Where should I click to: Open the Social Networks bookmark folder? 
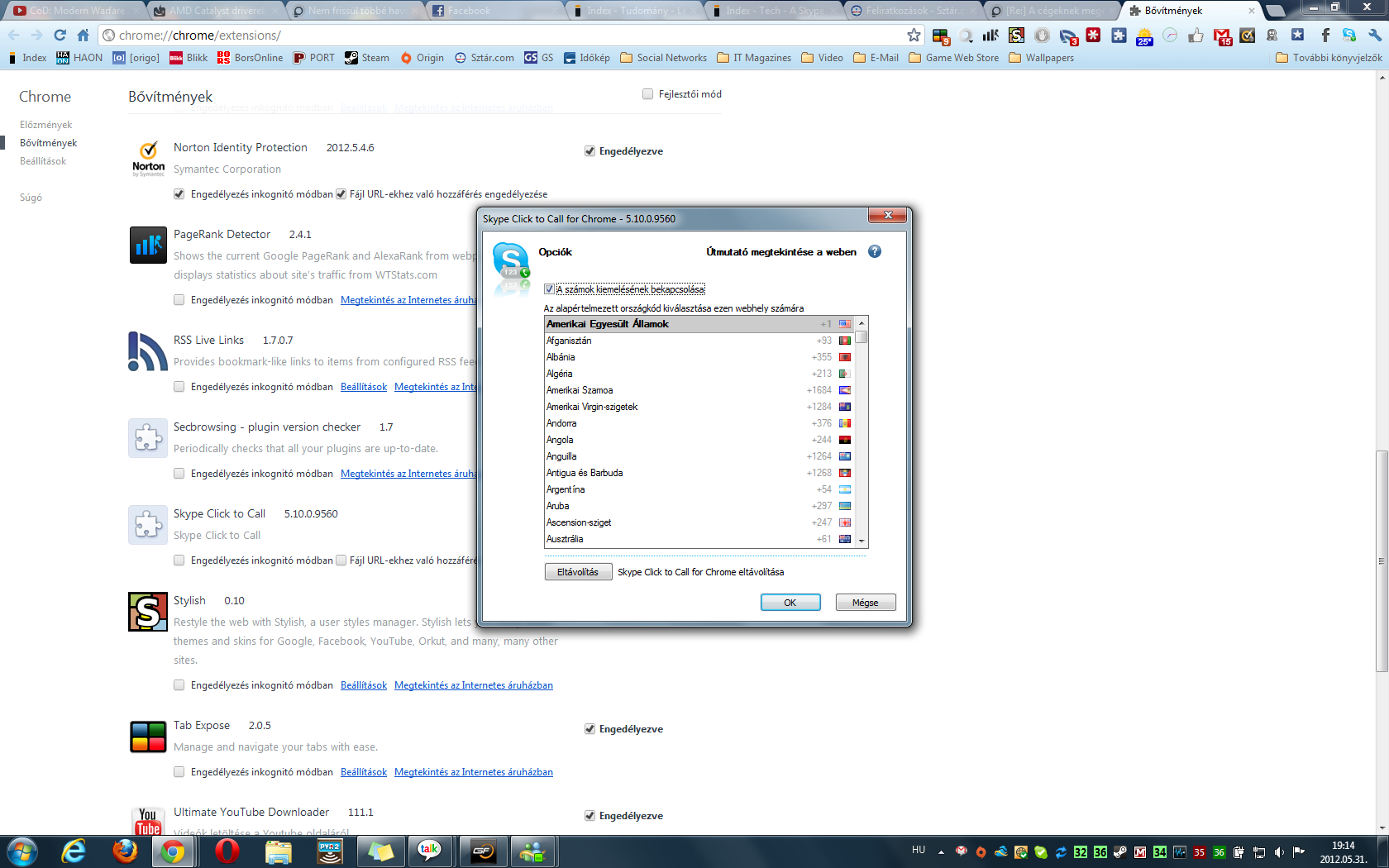click(663, 58)
